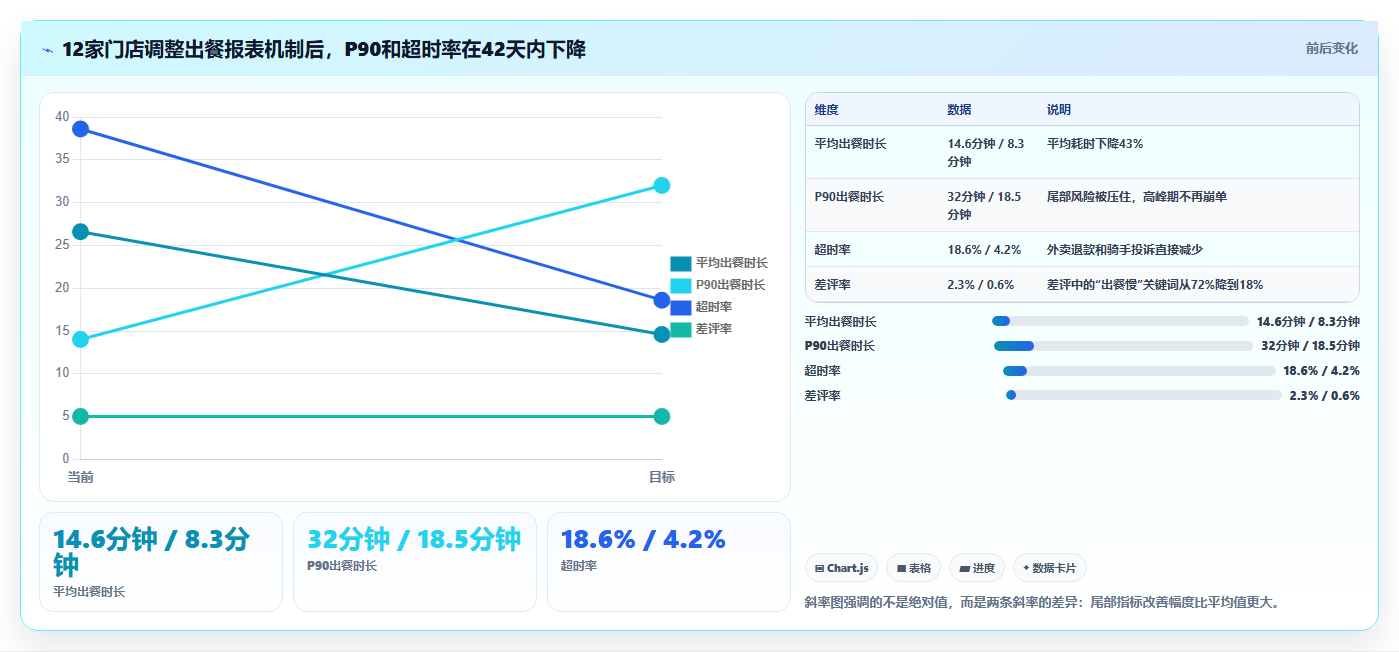Click the 平均出餐时长 progress bar
This screenshot has width=1399, height=652.
point(1120,321)
